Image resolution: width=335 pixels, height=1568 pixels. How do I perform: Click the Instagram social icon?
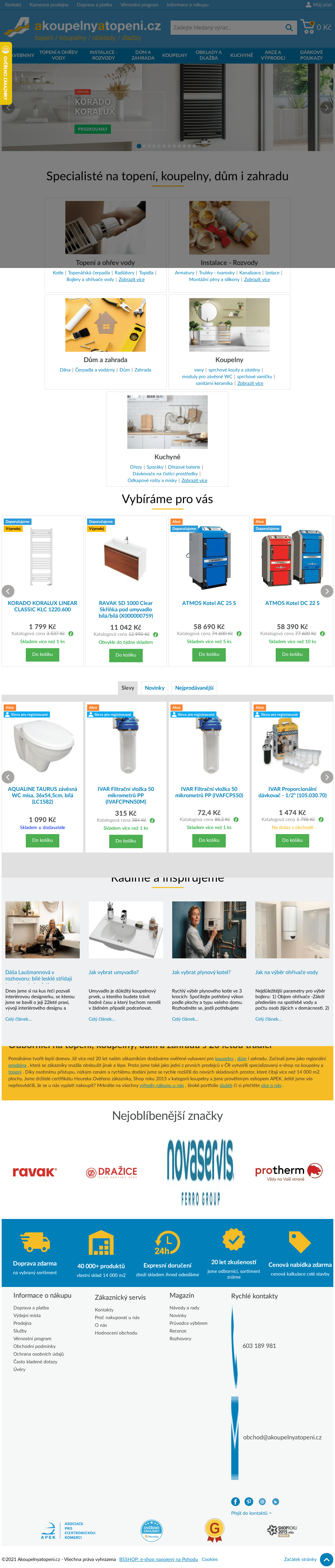262,1502
